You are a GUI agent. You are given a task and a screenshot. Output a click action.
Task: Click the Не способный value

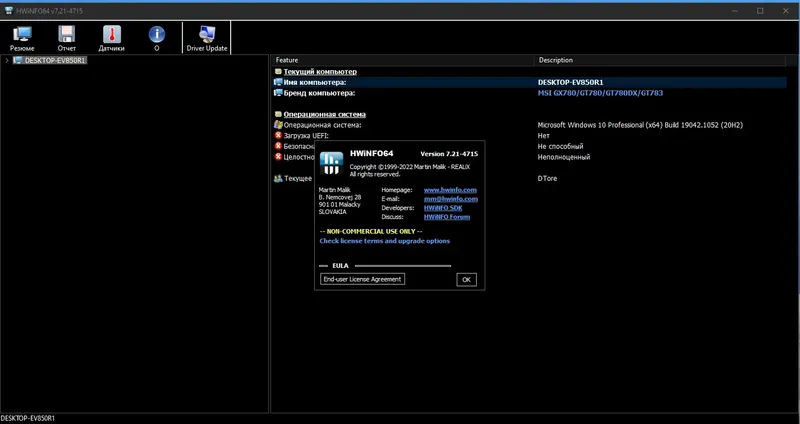[560, 146]
